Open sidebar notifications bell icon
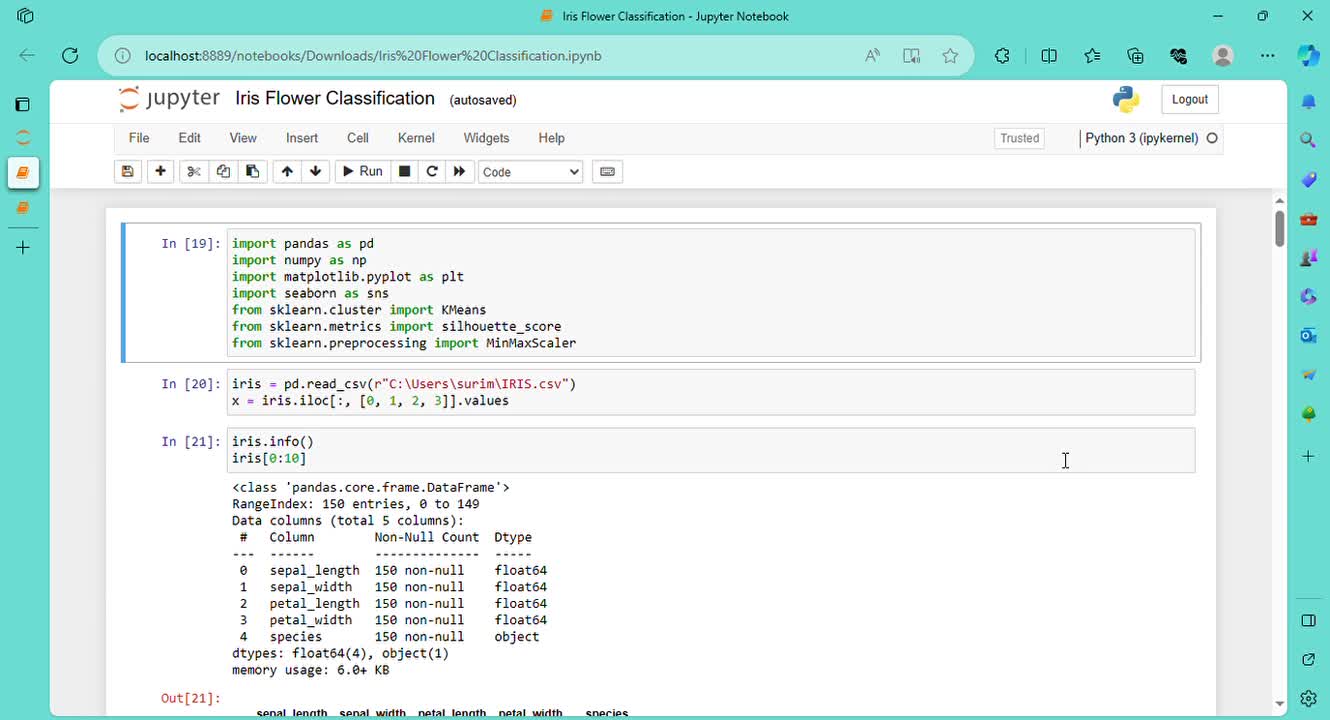 pyautogui.click(x=1308, y=102)
